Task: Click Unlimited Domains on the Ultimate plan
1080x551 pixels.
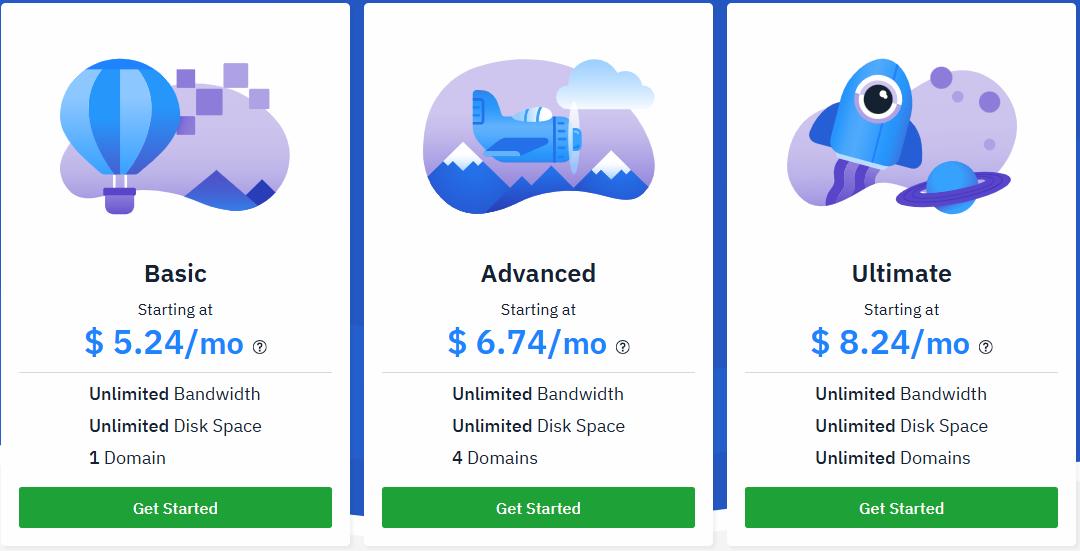Action: (893, 458)
